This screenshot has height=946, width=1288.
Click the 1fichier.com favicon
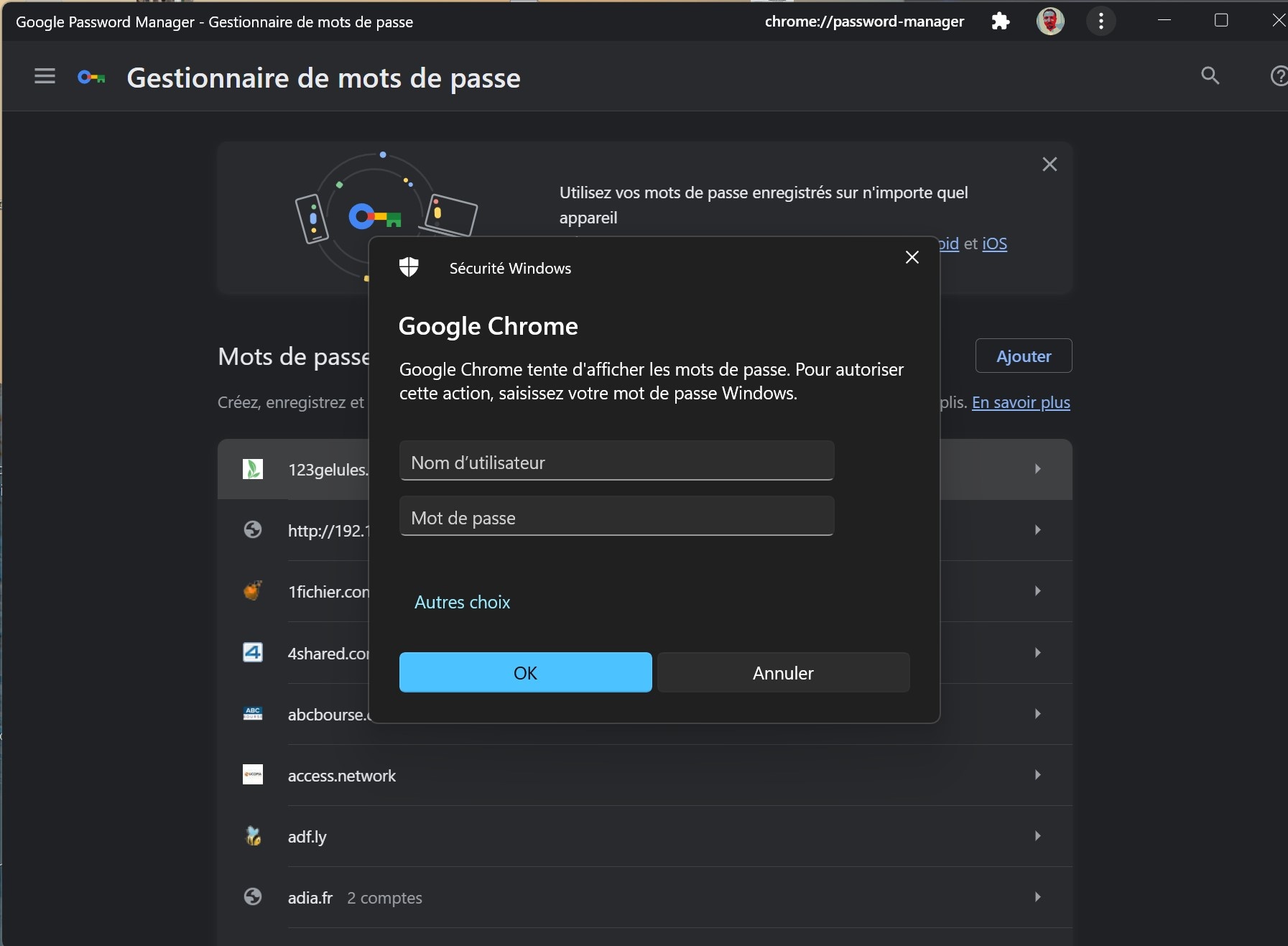253,591
